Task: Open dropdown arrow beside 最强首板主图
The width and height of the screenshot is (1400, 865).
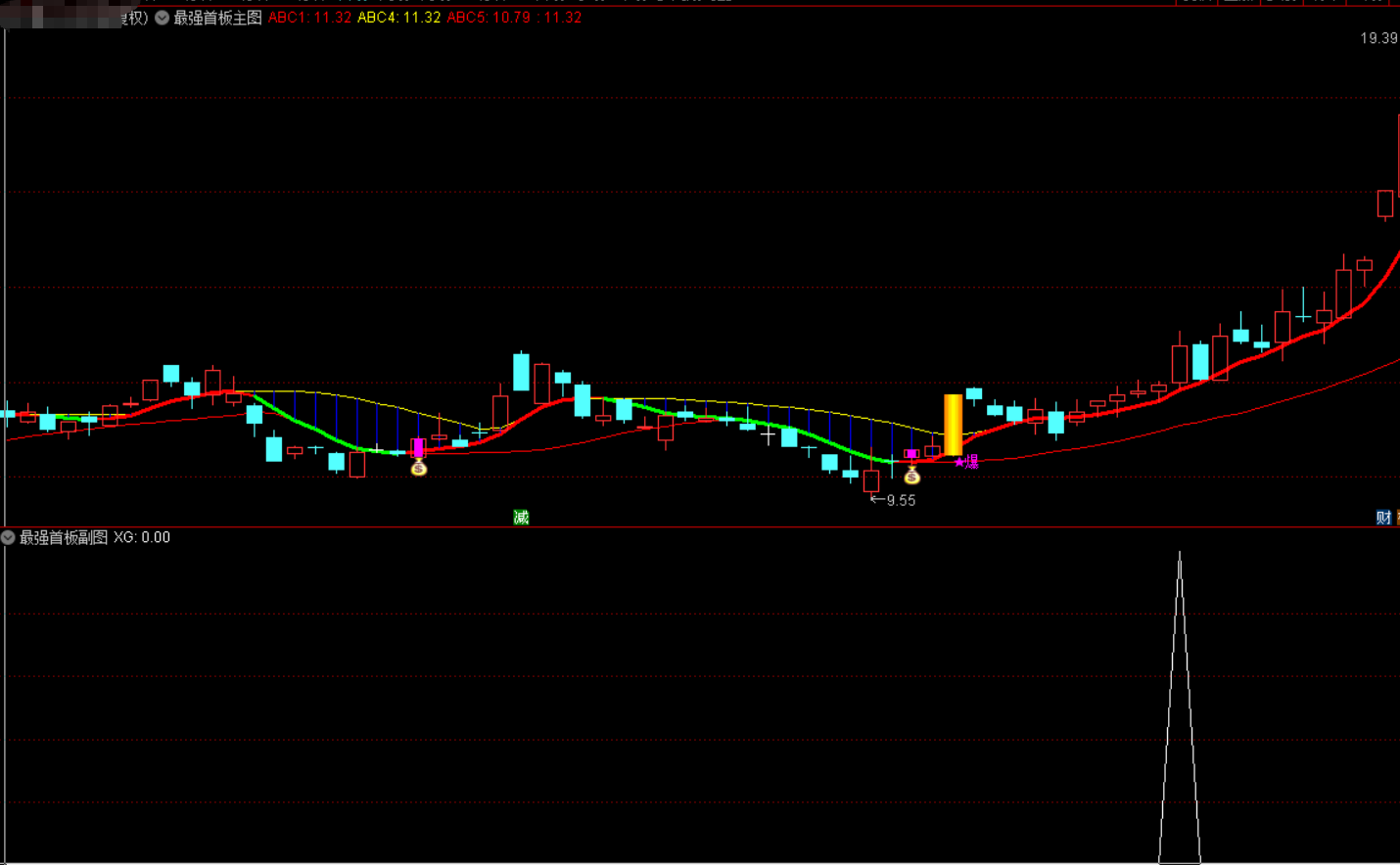Action: pyautogui.click(x=162, y=18)
